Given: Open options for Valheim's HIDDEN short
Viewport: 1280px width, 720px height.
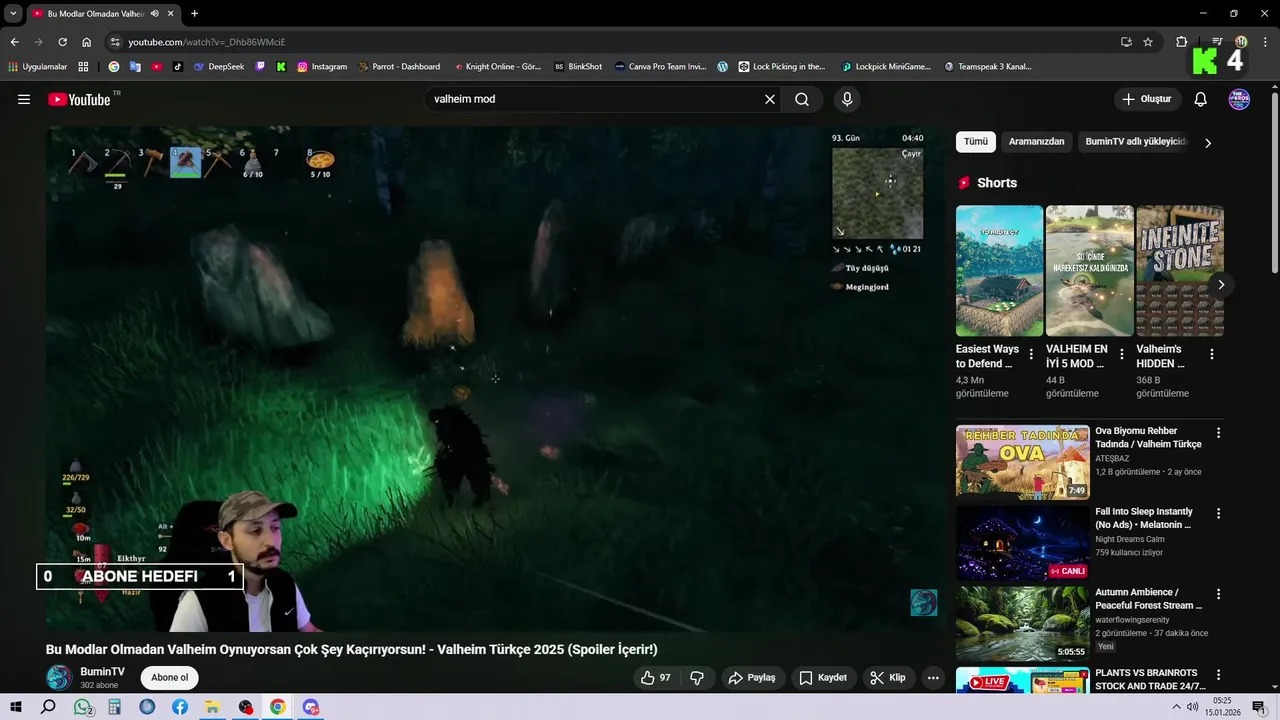Looking at the screenshot, I should [1212, 354].
